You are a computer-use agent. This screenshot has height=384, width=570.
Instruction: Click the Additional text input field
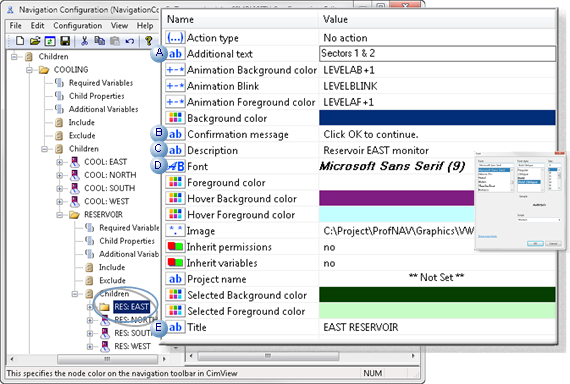pyautogui.click(x=437, y=53)
